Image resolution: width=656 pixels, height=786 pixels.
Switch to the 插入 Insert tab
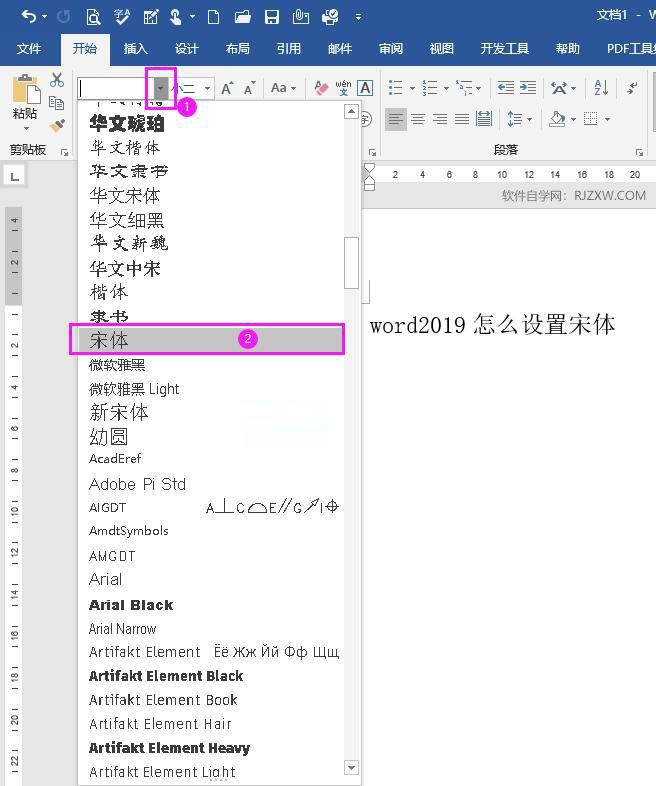point(136,49)
